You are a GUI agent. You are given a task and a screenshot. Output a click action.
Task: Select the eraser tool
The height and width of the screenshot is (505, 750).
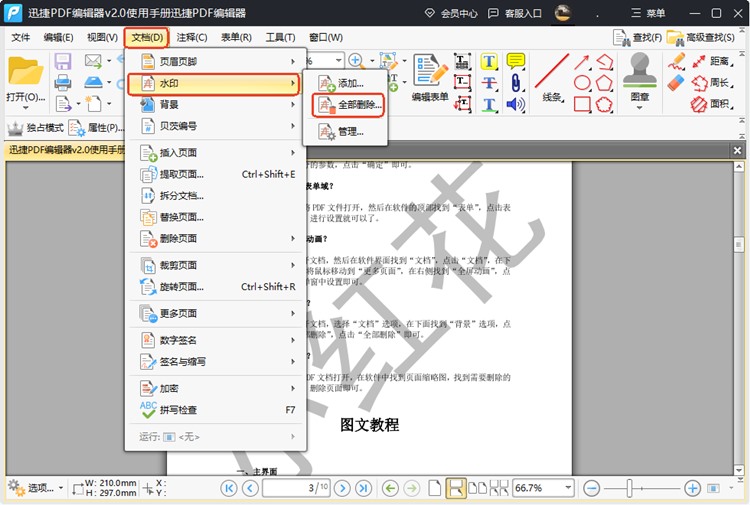(676, 83)
